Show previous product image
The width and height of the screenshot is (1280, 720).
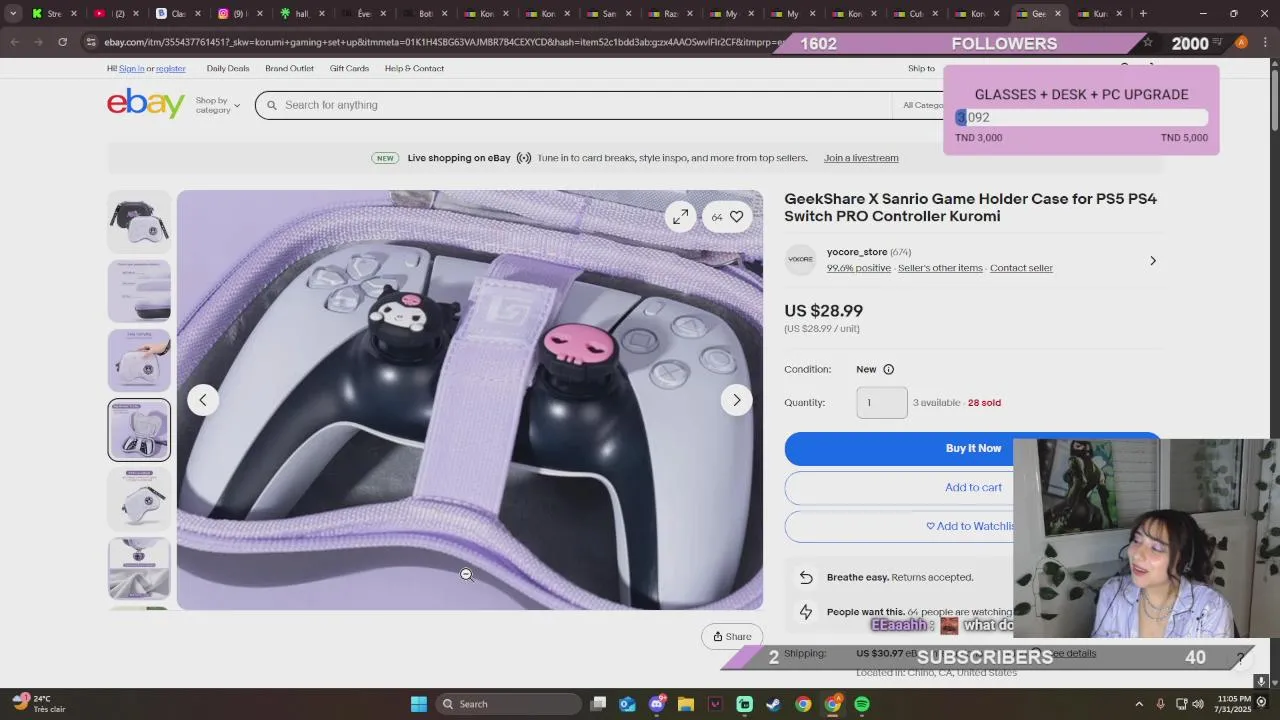click(203, 400)
